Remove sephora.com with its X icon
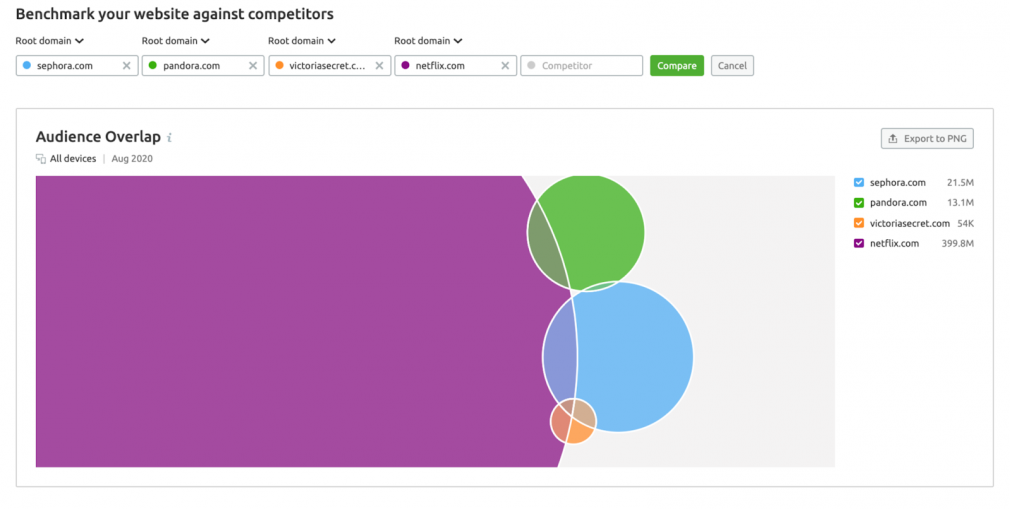The image size is (1010, 509). [126, 66]
